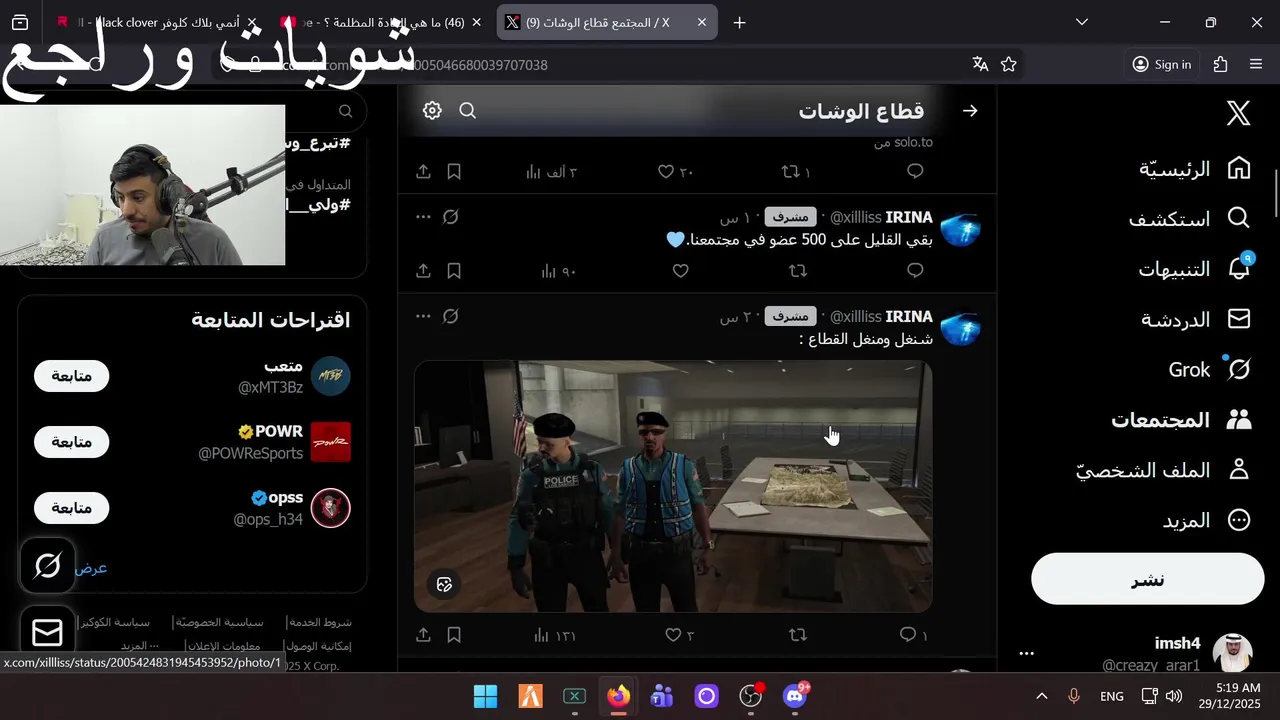The image size is (1280, 720).
Task: Click the نشر post button
Action: [x=1148, y=579]
